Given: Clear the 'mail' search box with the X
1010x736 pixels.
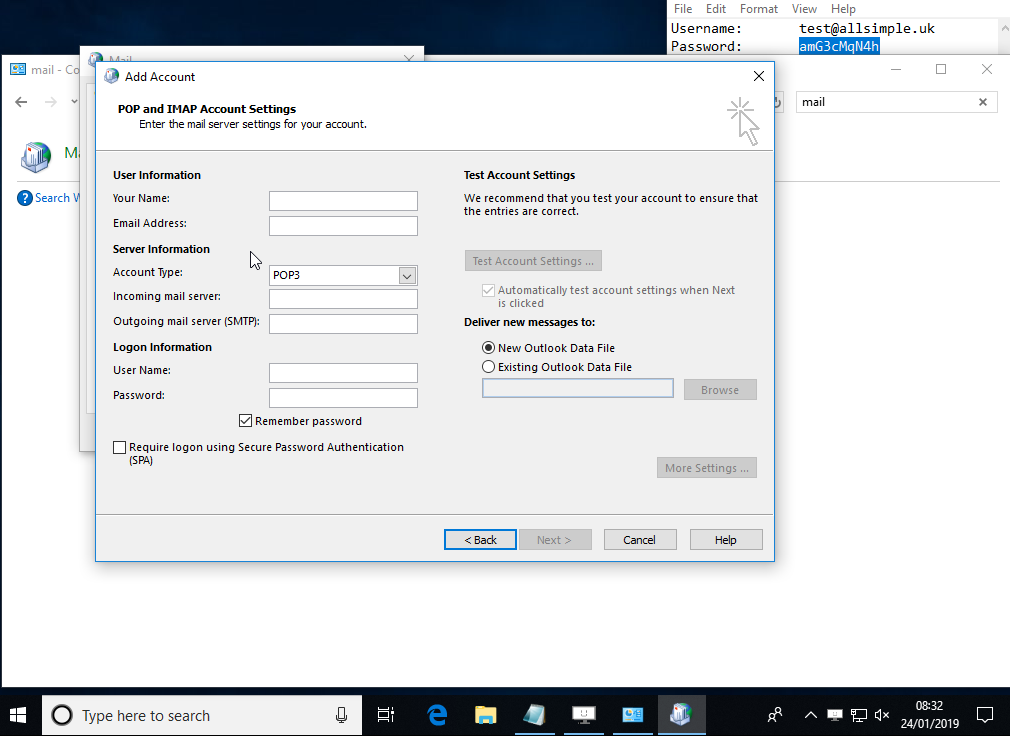Looking at the screenshot, I should pos(982,102).
